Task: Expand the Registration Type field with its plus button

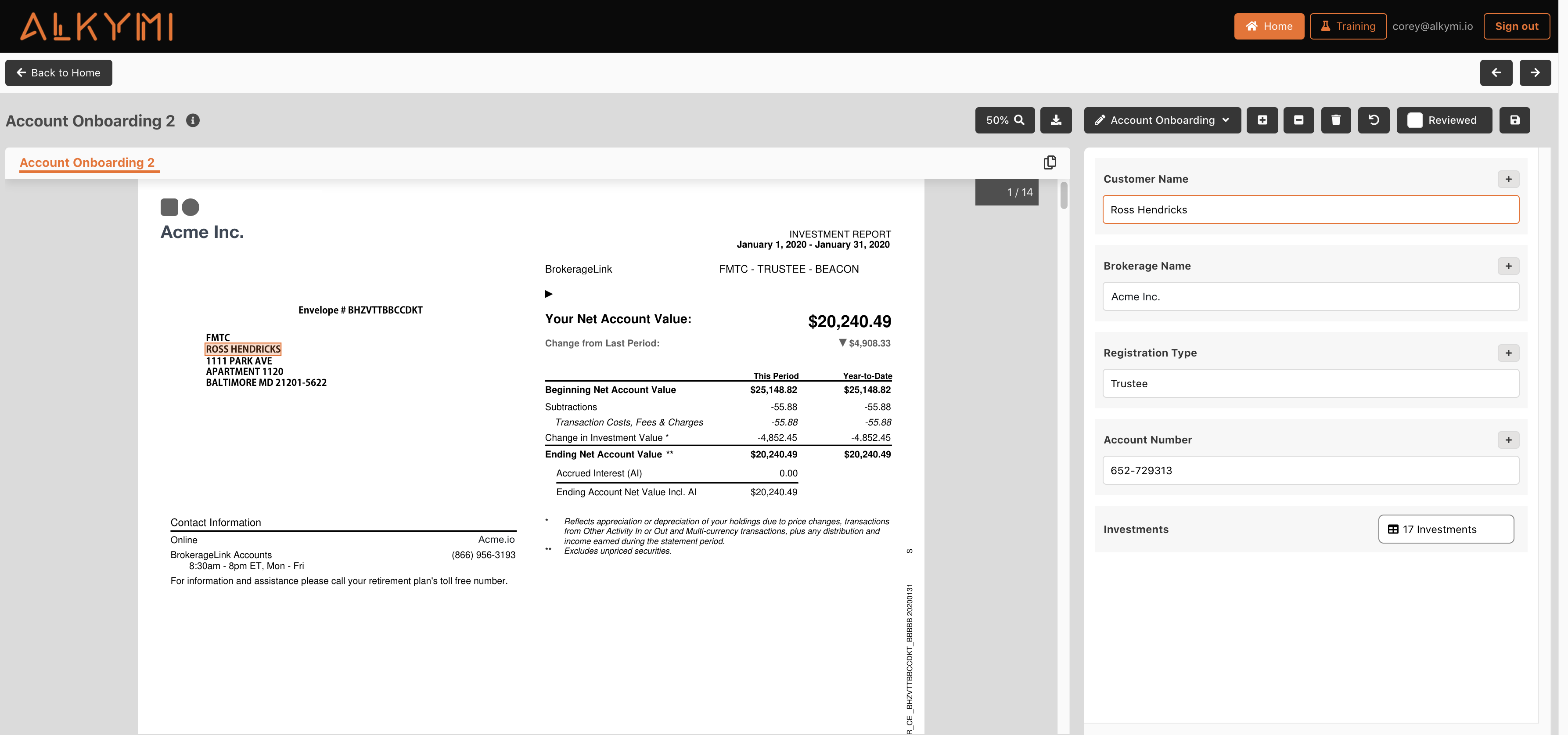Action: pyautogui.click(x=1509, y=353)
